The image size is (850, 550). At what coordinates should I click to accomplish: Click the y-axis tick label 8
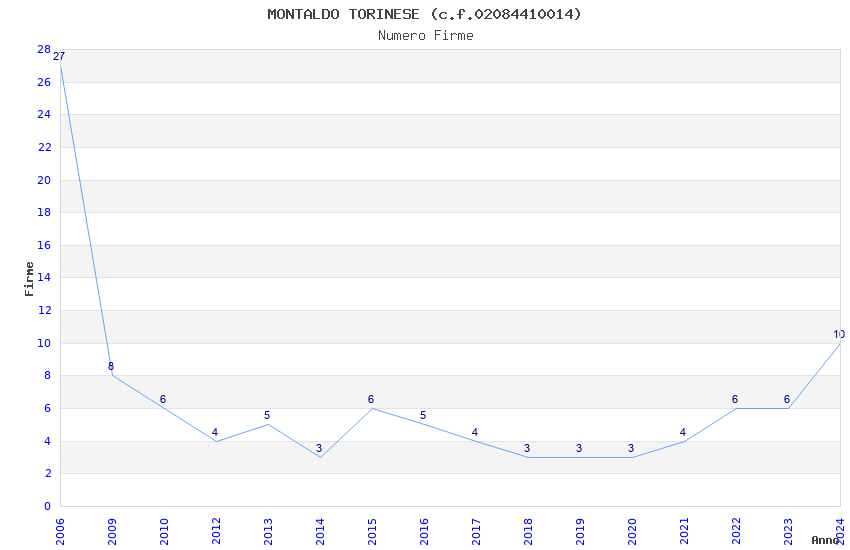[x=48, y=376]
